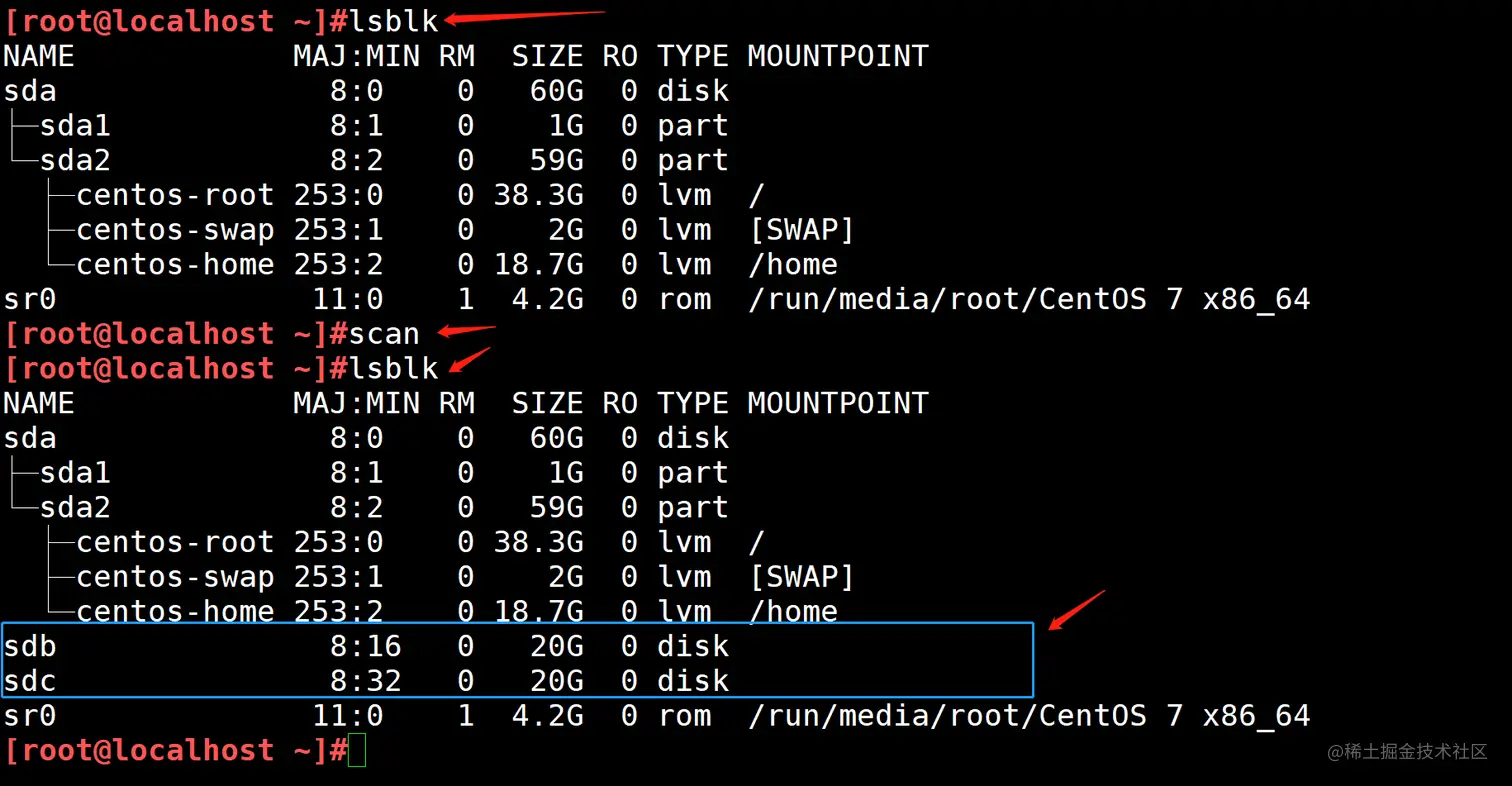This screenshot has width=1512, height=786.
Task: Click the 20G size in sdb row
Action: point(557,646)
